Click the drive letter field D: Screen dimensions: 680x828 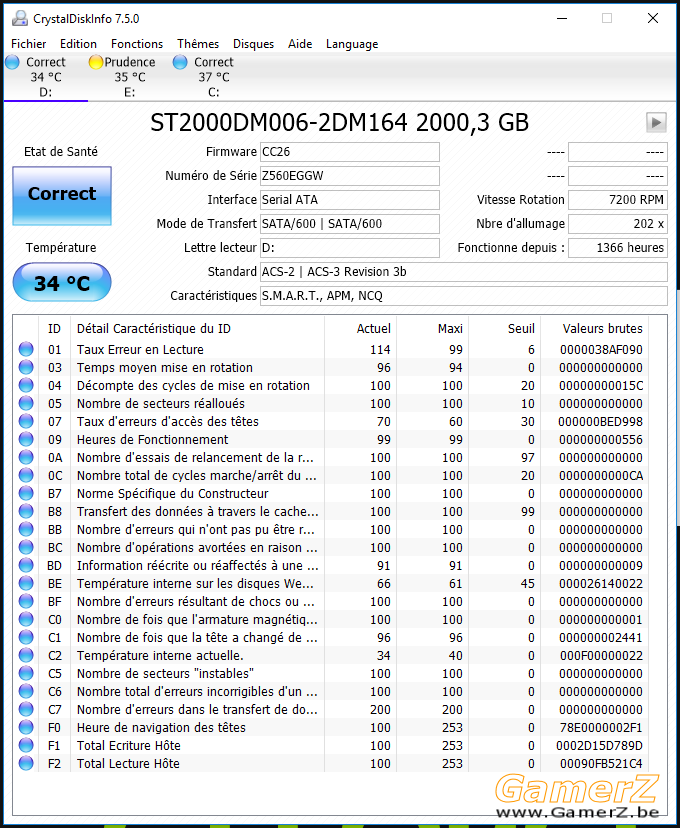point(350,248)
